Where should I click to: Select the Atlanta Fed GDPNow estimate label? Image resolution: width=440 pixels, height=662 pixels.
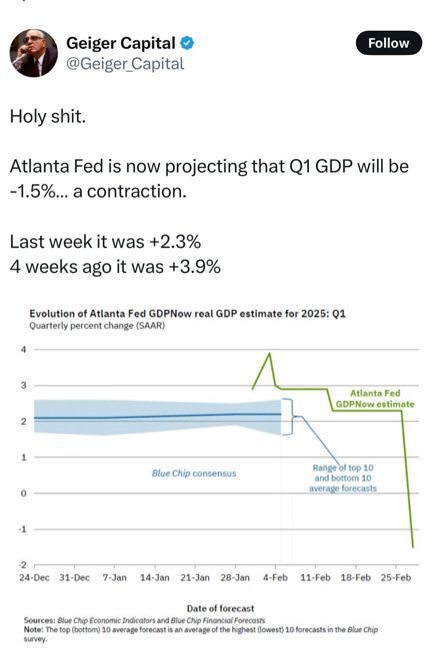[375, 399]
